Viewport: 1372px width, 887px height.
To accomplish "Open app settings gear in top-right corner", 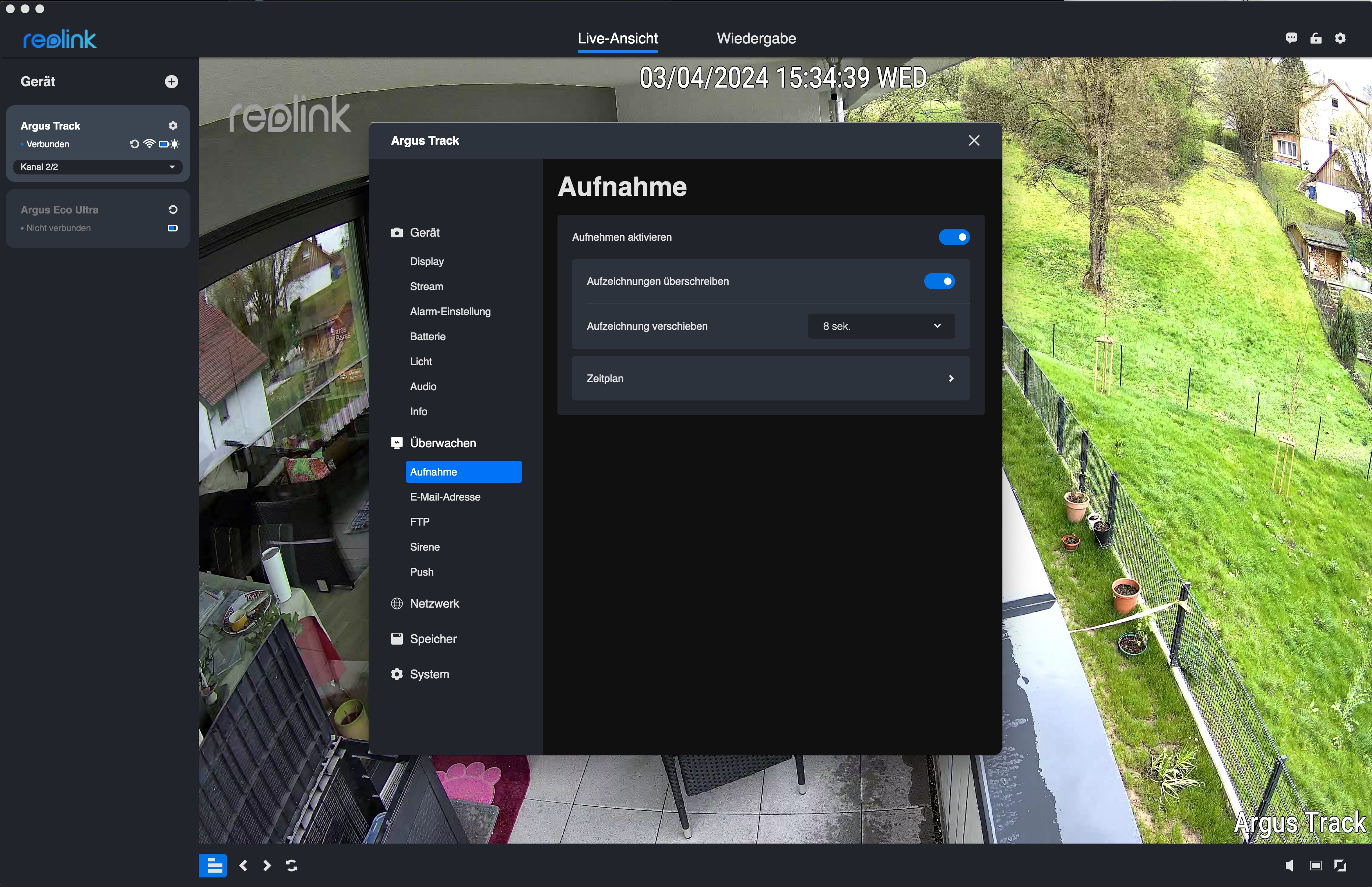I will 1340,38.
